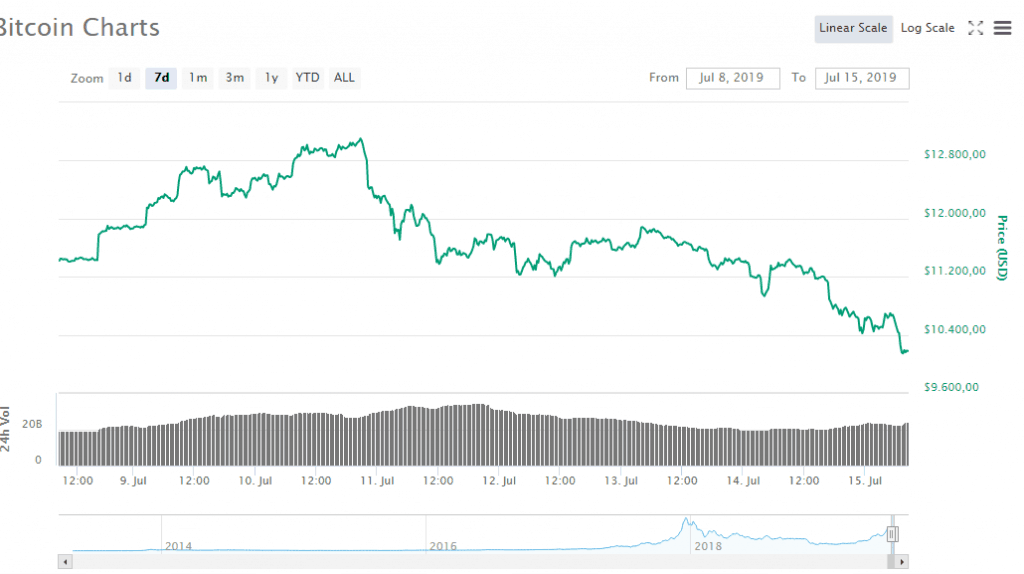Click the 10. Jul date label
This screenshot has height=574, width=1024.
255,481
